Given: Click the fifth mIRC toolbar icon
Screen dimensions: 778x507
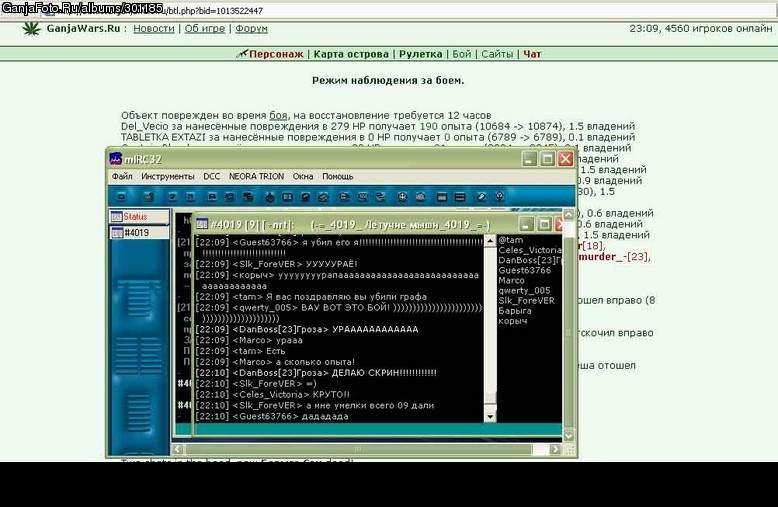Looking at the screenshot, I should tap(212, 197).
